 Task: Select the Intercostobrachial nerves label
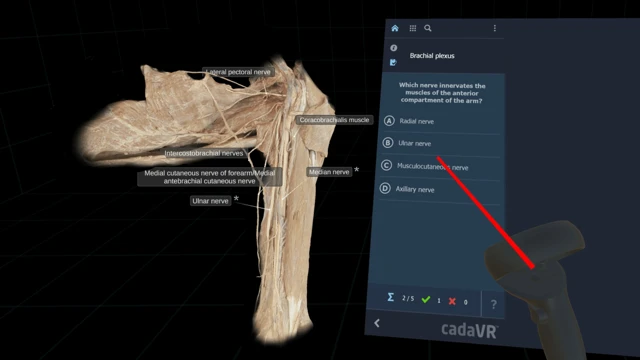[x=204, y=153]
